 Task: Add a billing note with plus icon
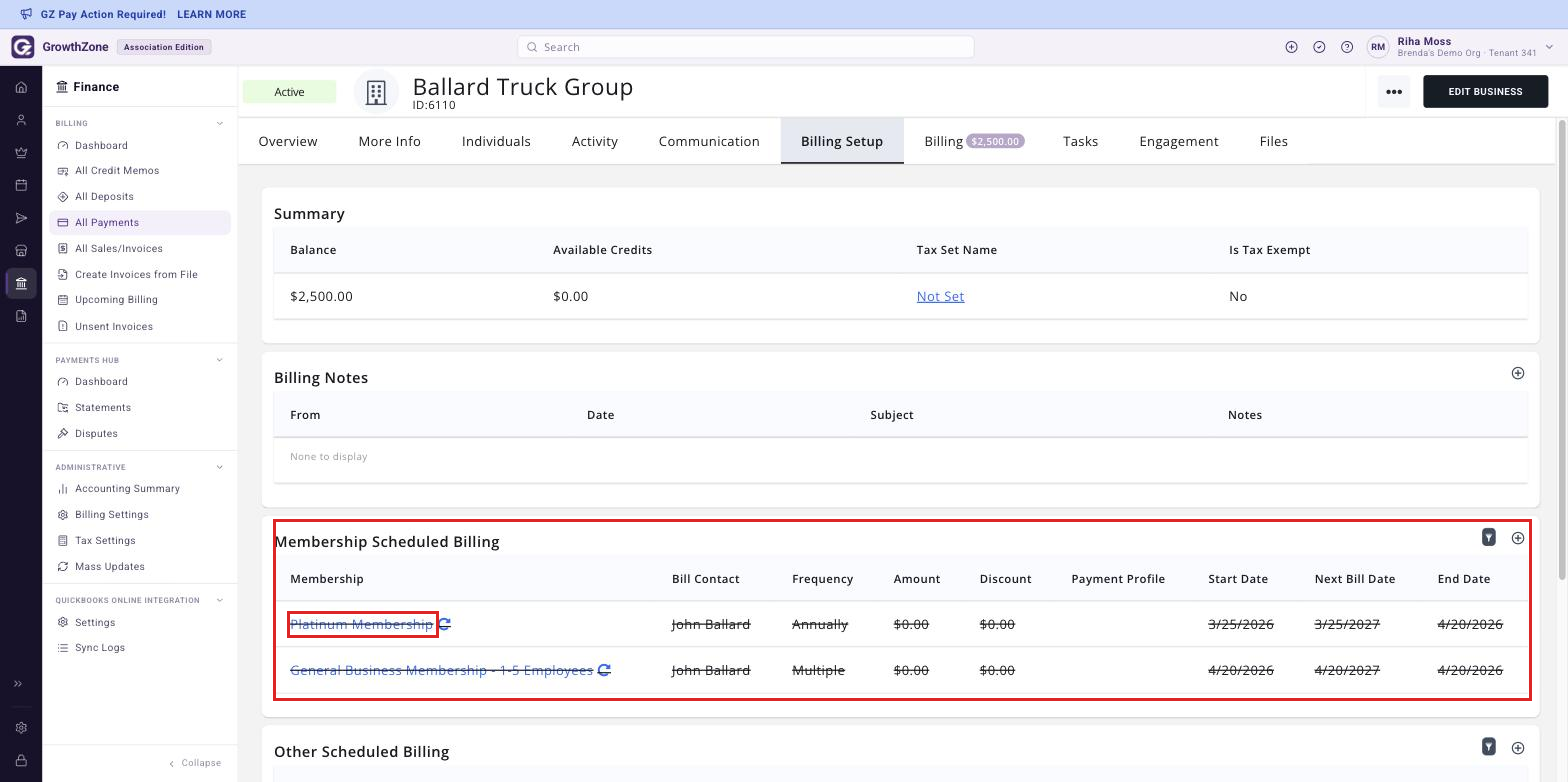click(1517, 373)
